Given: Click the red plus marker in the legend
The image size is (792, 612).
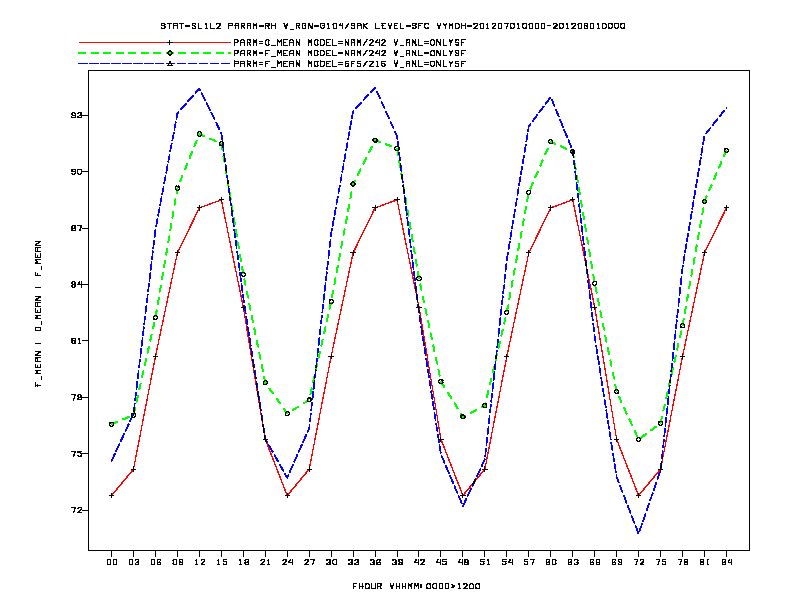Looking at the screenshot, I should pyautogui.click(x=170, y=43).
